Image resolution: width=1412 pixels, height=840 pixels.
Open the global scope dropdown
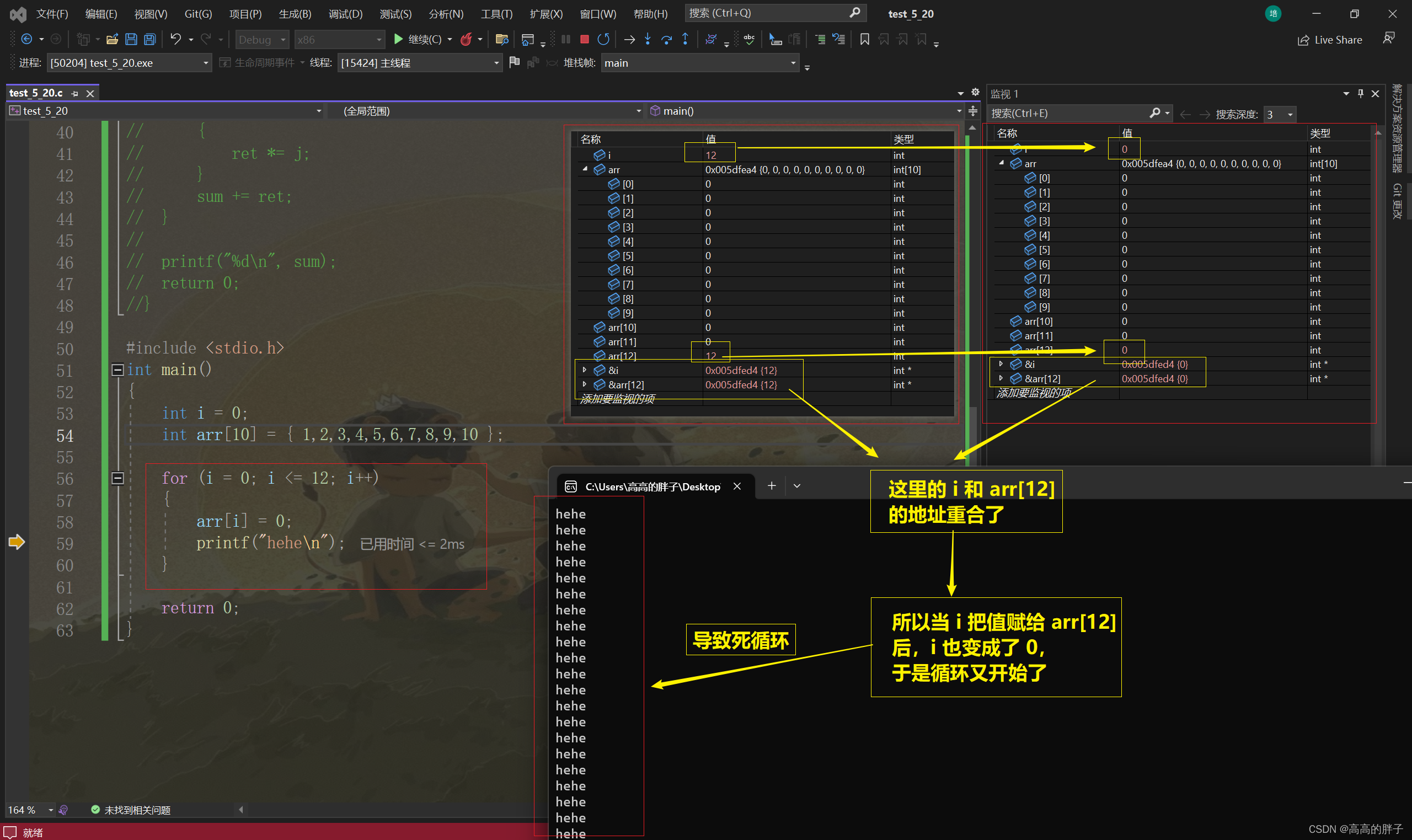pyautogui.click(x=486, y=111)
